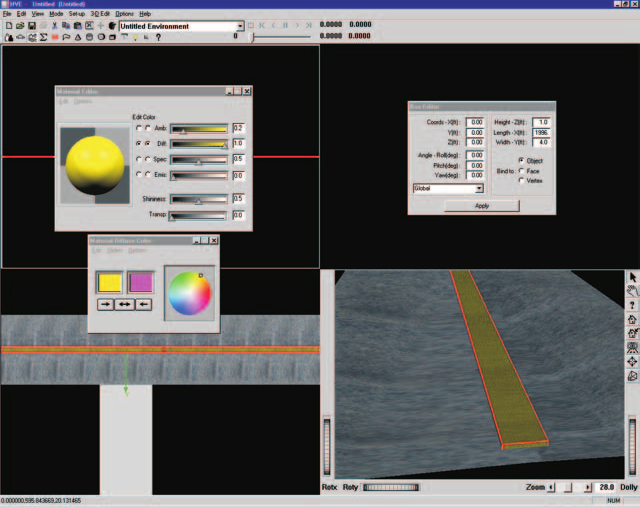Select the second Spec radio button
This screenshot has width=640, height=507.
tap(147, 159)
